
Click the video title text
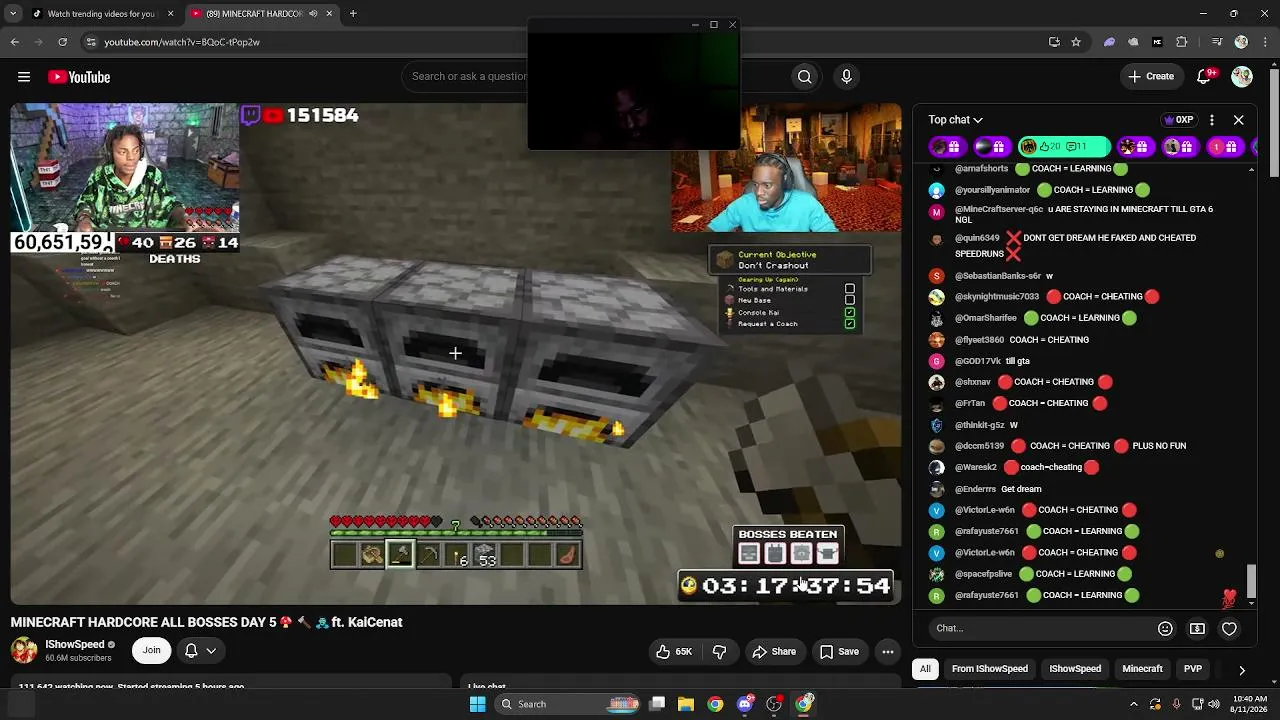(206, 622)
